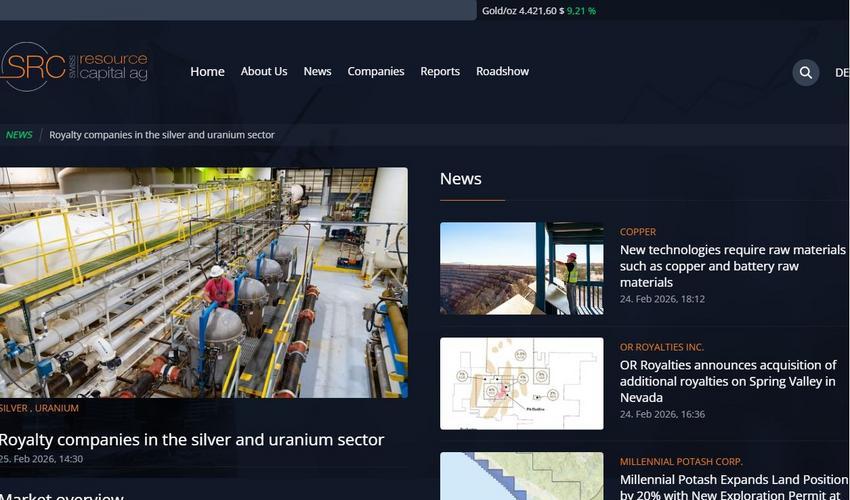This screenshot has width=850, height=500.
Task: Open article OR Royalties announces acquisition
Action: [x=728, y=381]
